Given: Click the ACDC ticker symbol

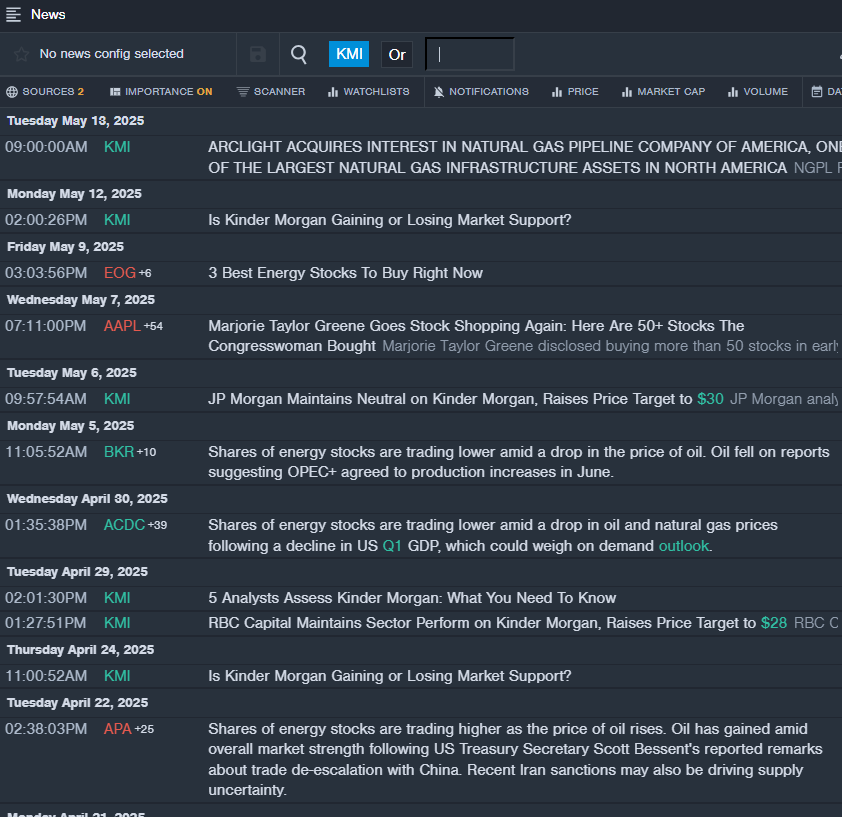Looking at the screenshot, I should pyautogui.click(x=125, y=525).
